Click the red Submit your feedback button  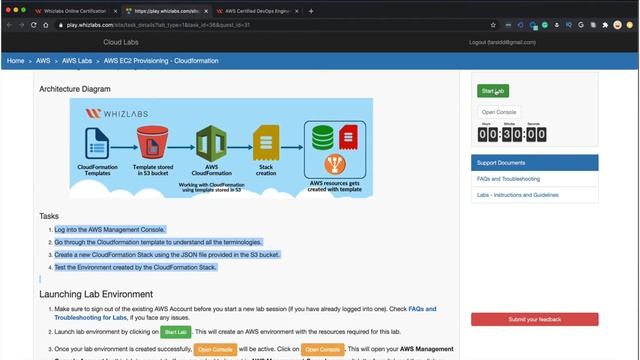(535, 319)
